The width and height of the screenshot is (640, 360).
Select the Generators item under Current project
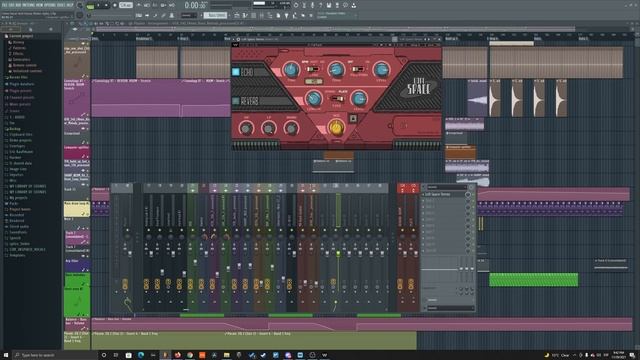coord(21,59)
